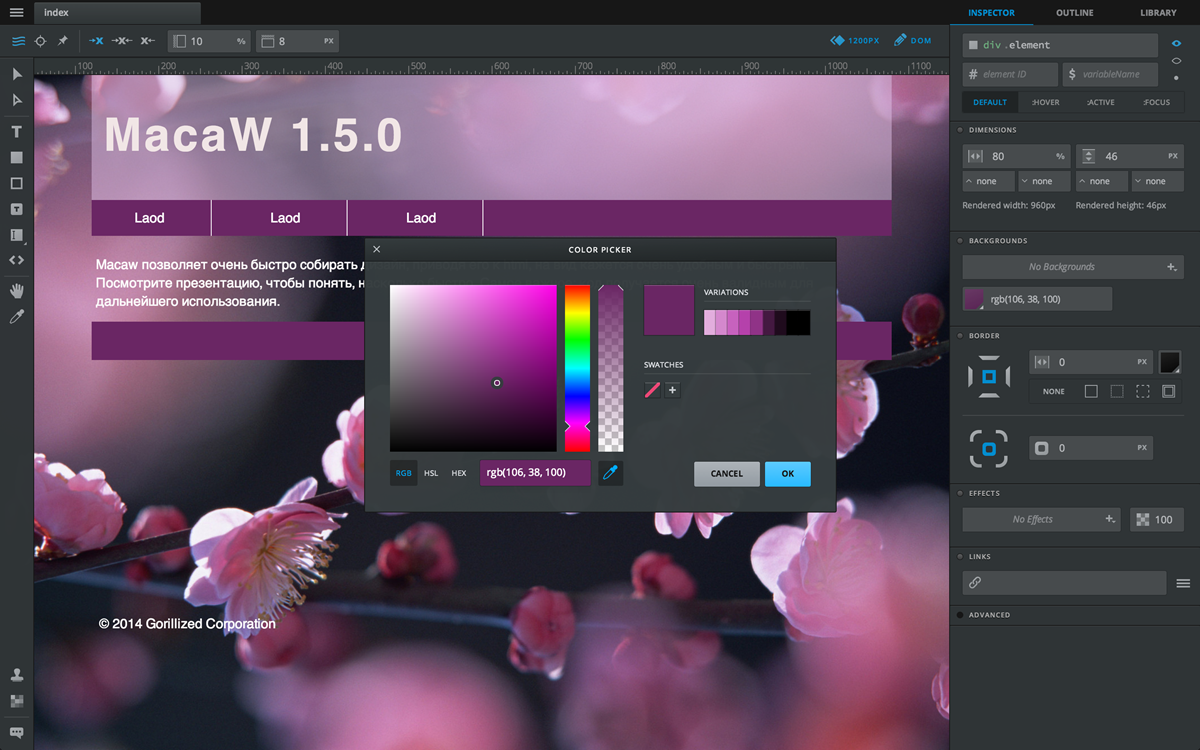1200x750 pixels.
Task: Click the rgb(106, 38, 100) value field in Color Picker
Action: [x=536, y=473]
